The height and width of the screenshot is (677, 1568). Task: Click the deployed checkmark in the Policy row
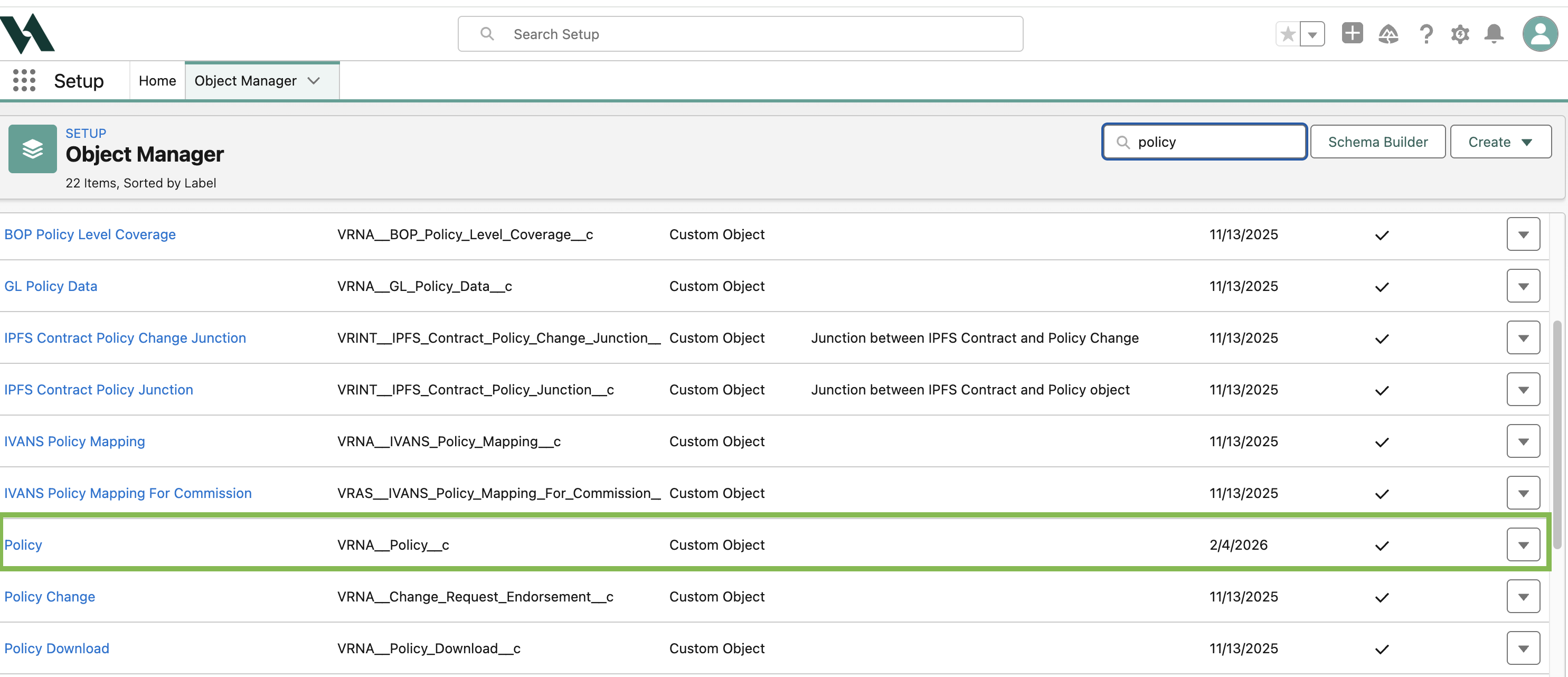point(1382,546)
